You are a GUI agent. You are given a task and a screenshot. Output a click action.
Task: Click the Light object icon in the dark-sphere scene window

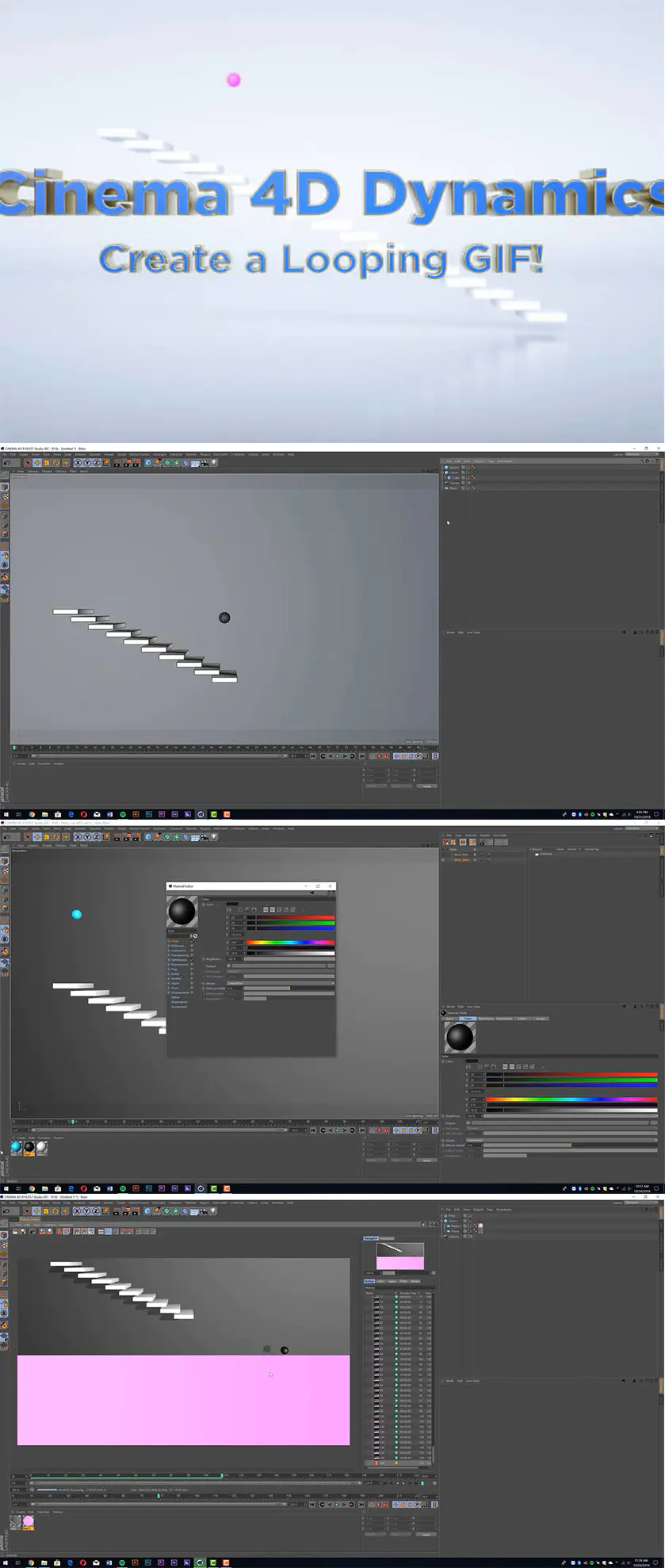(x=214, y=462)
